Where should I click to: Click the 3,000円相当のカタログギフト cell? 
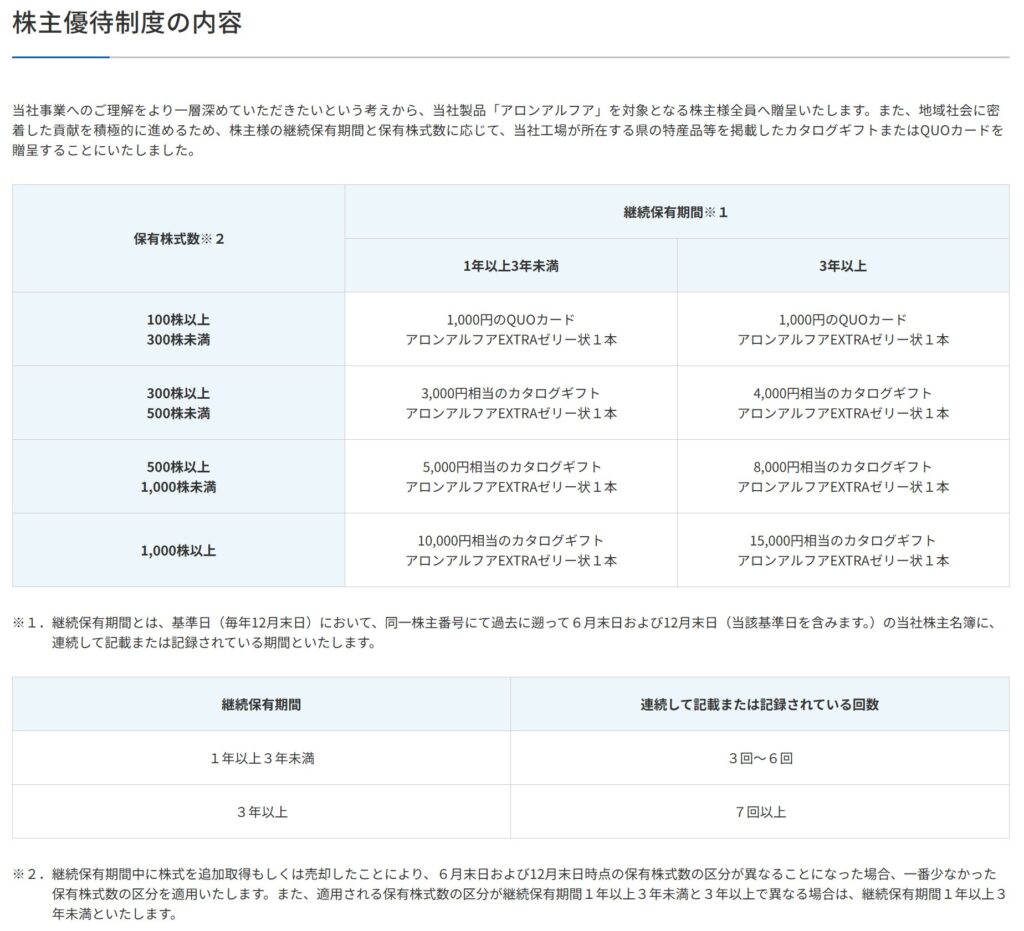click(511, 403)
